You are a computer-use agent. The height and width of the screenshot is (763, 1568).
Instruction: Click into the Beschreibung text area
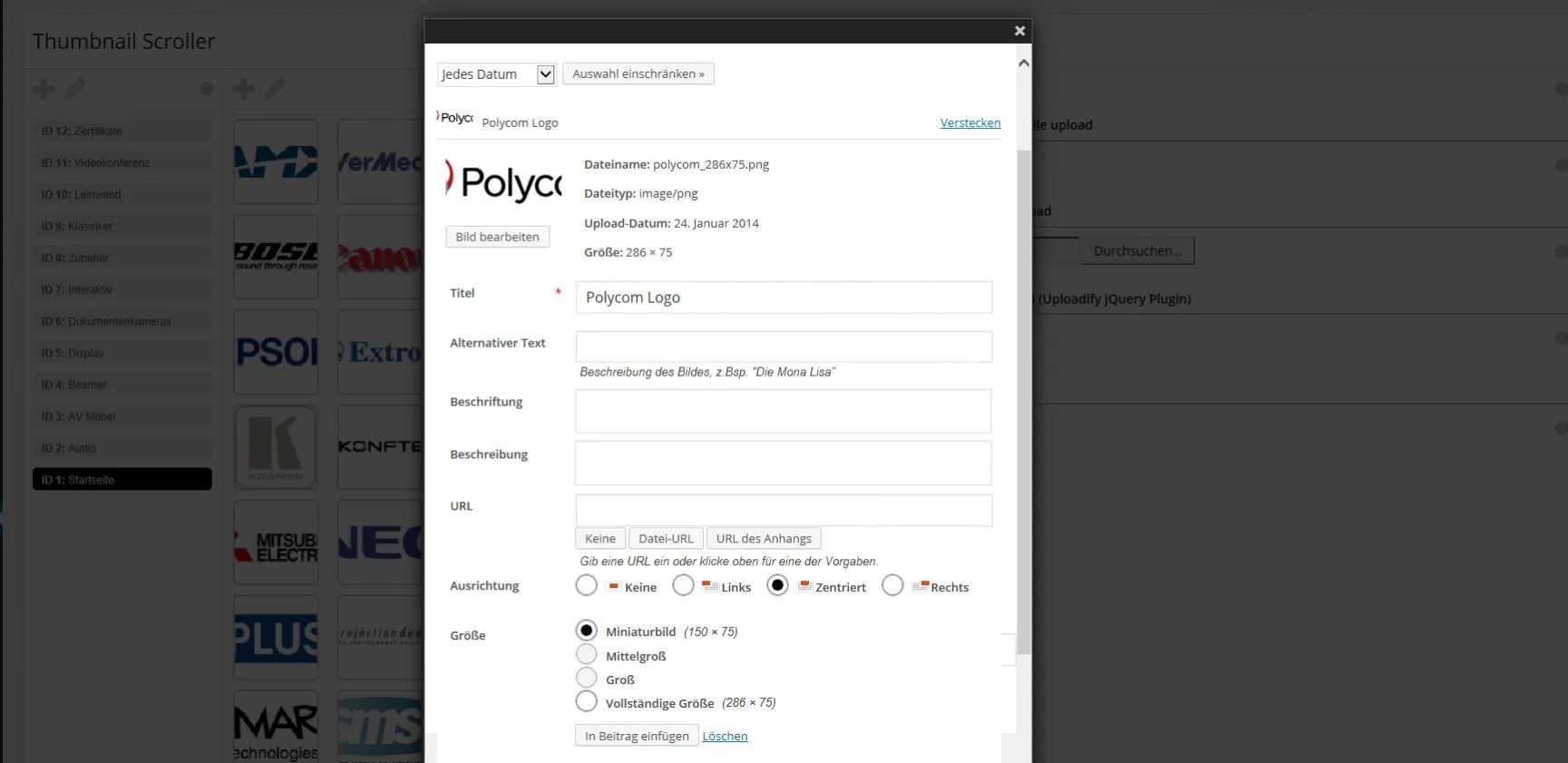coord(784,464)
